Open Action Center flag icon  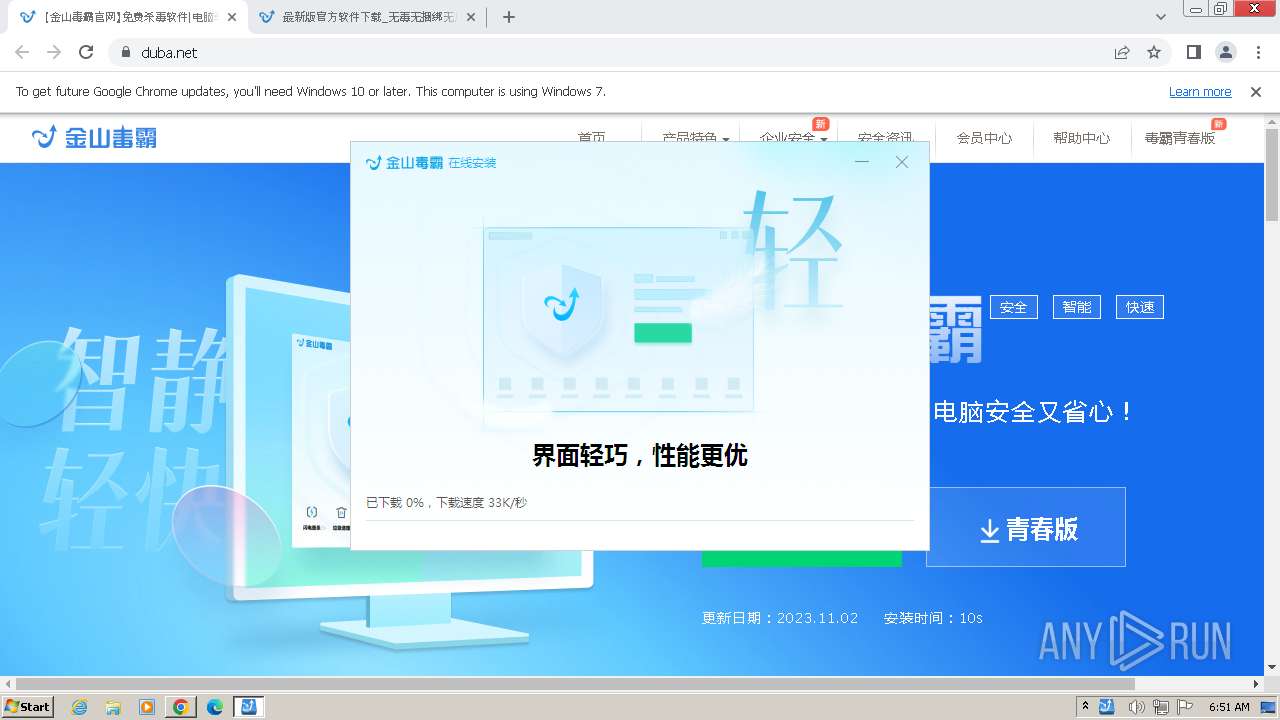point(1186,707)
